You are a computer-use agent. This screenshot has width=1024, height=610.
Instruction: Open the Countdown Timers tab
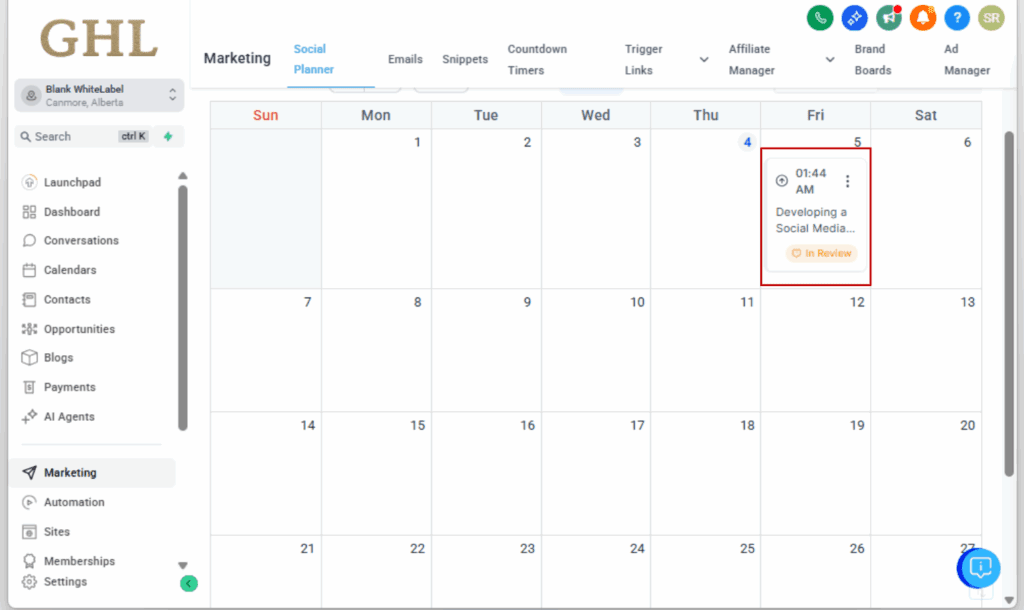pos(537,59)
